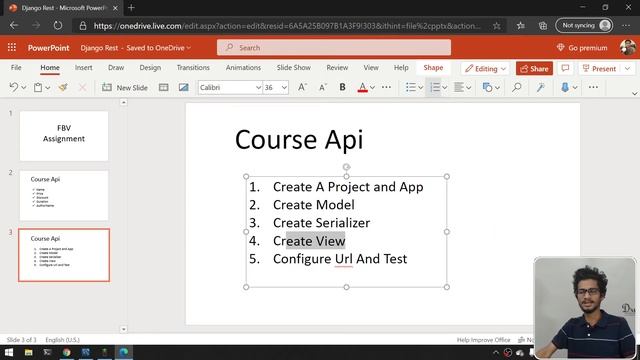Toggle the bullets list icon
The image size is (640, 360).
click(411, 87)
